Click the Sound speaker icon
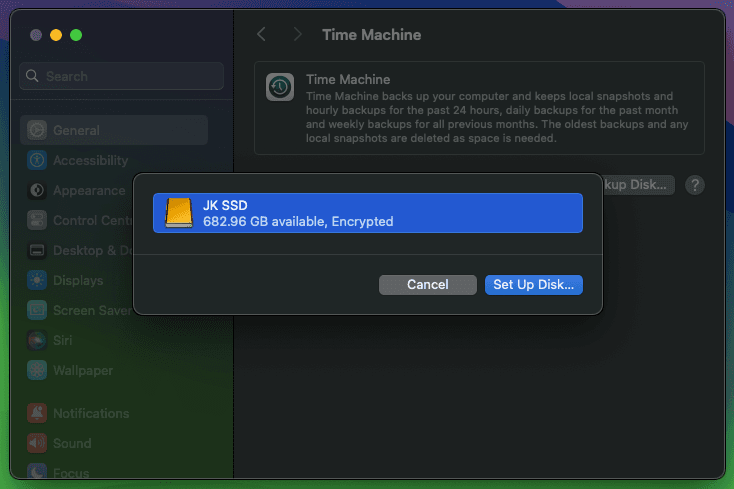The height and width of the screenshot is (489, 734). click(37, 443)
